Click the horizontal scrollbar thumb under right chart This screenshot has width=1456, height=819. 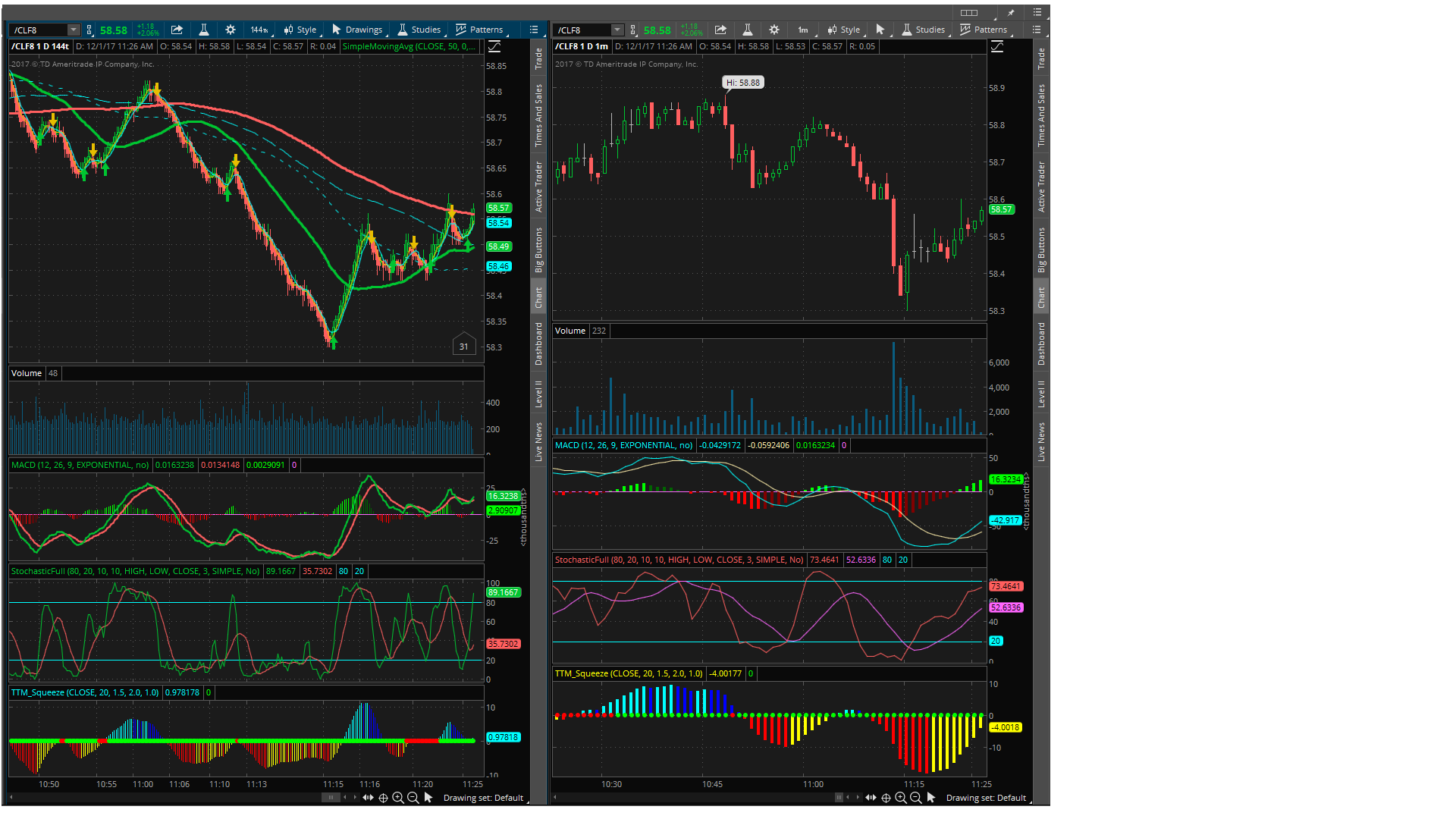(839, 797)
